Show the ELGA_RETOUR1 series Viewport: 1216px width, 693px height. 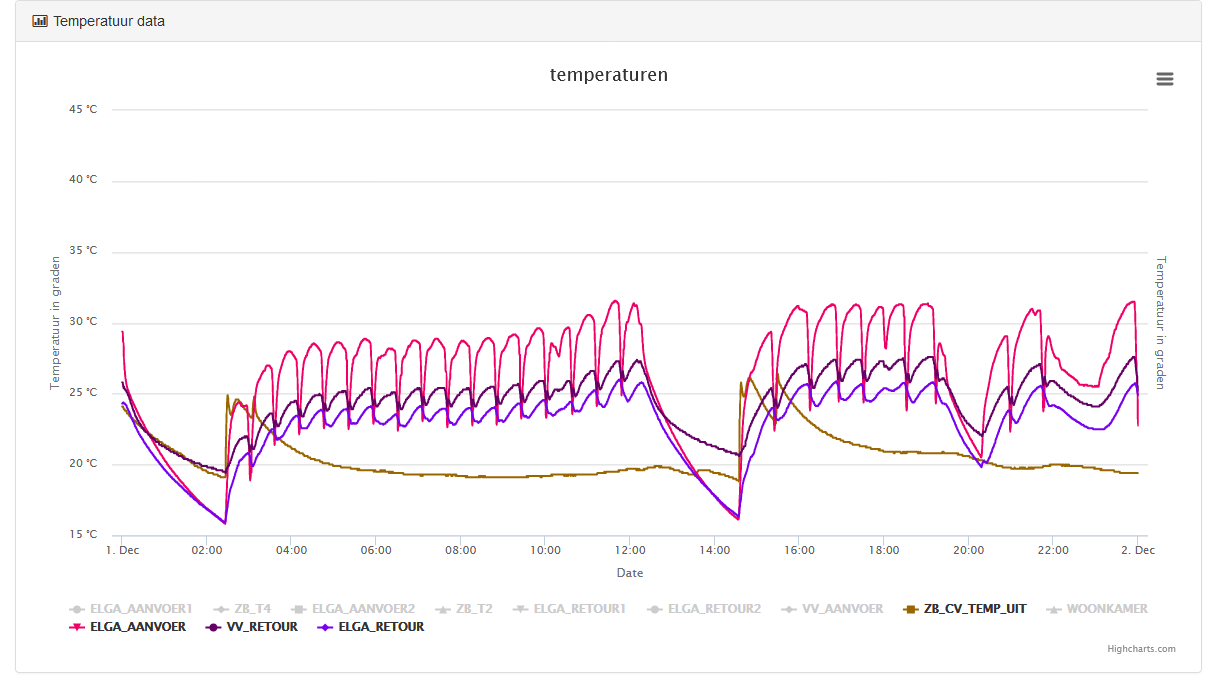point(579,608)
